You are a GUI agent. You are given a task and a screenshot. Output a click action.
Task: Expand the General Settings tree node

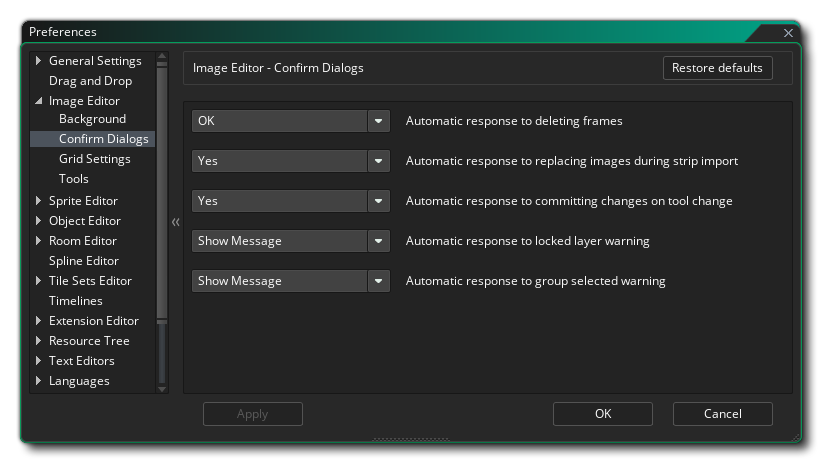click(x=39, y=61)
